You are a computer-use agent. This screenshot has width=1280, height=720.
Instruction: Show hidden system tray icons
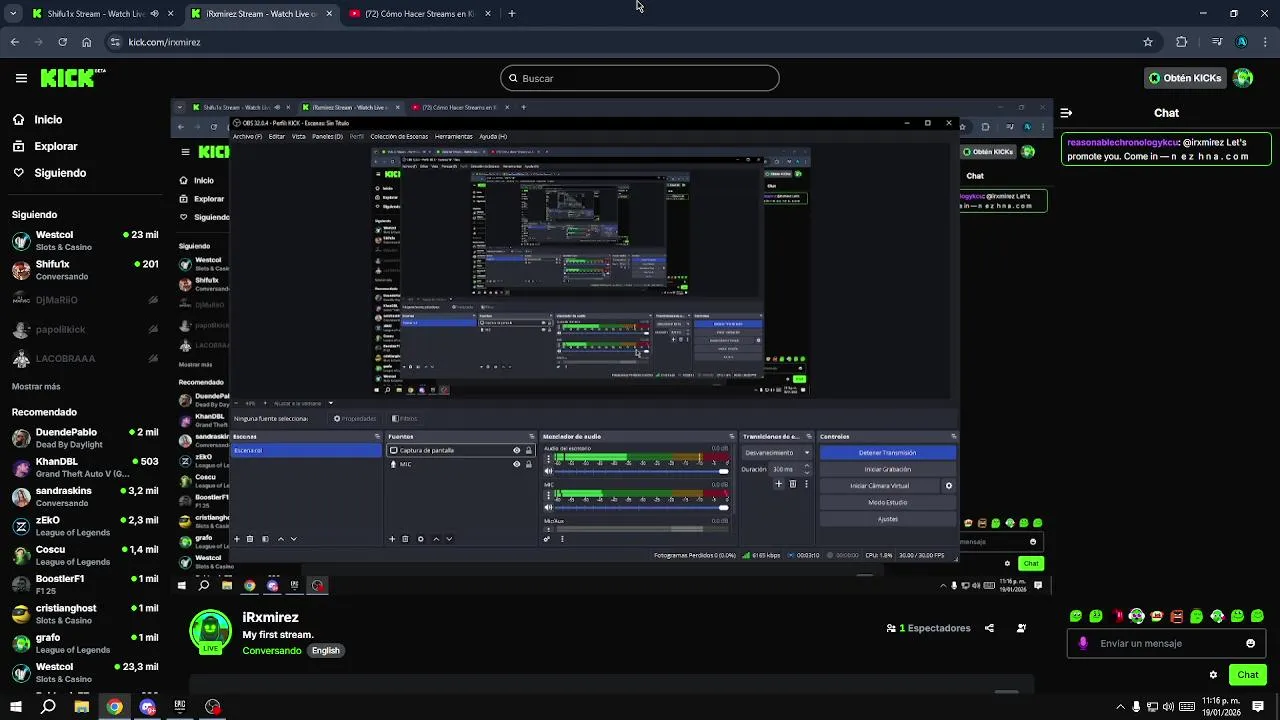[x=1121, y=707]
